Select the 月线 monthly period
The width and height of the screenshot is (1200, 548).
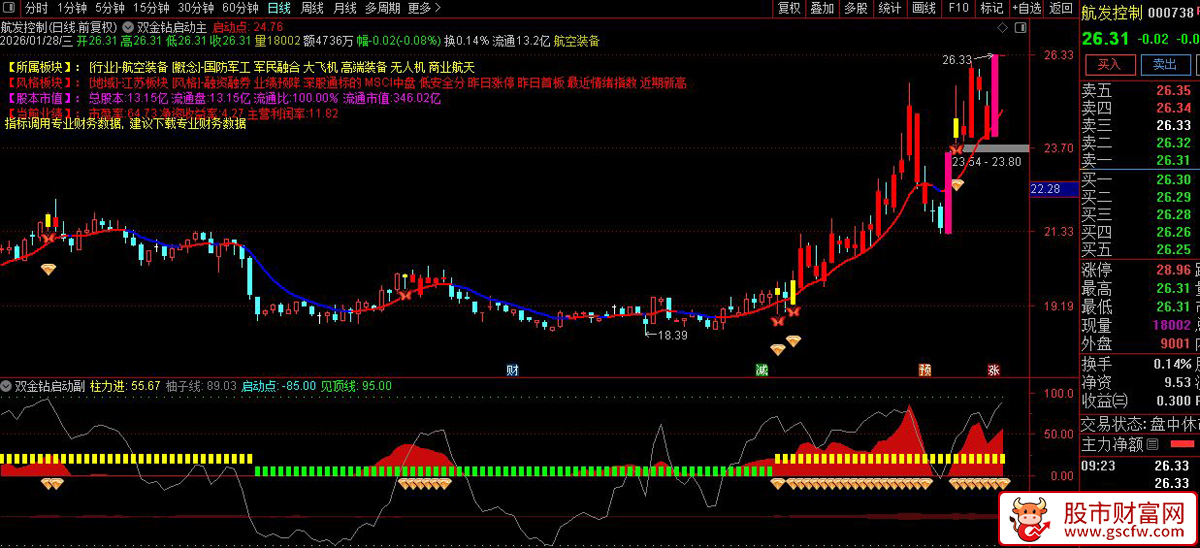(344, 8)
